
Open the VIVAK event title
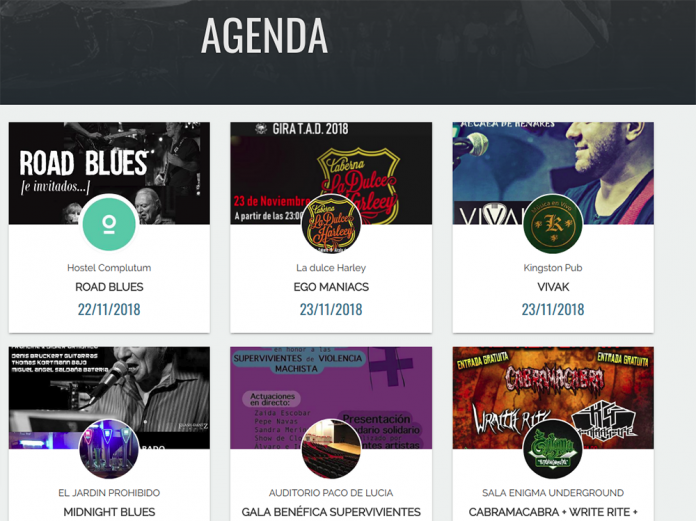(x=553, y=287)
